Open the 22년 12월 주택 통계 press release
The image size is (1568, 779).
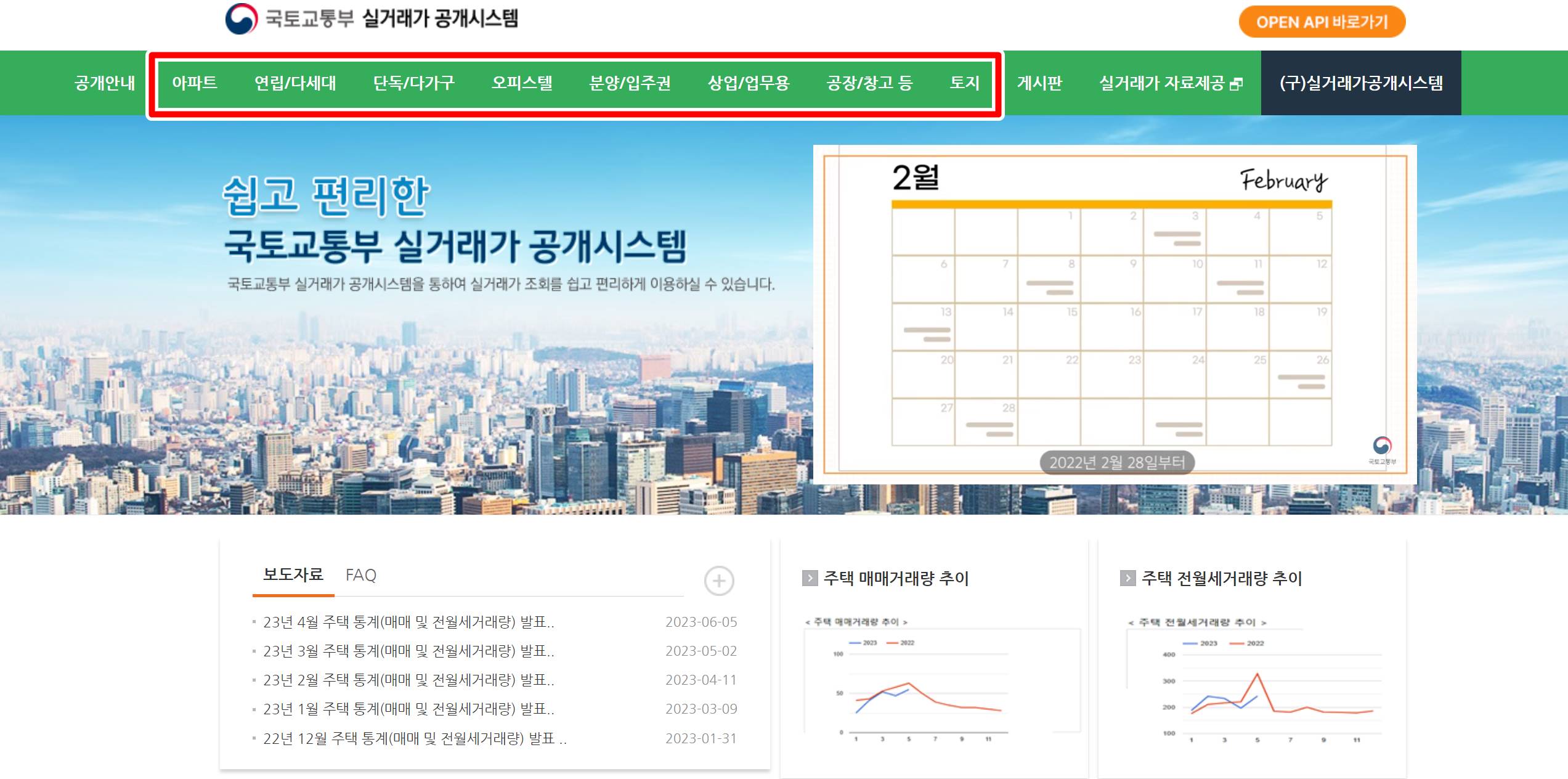[x=414, y=738]
